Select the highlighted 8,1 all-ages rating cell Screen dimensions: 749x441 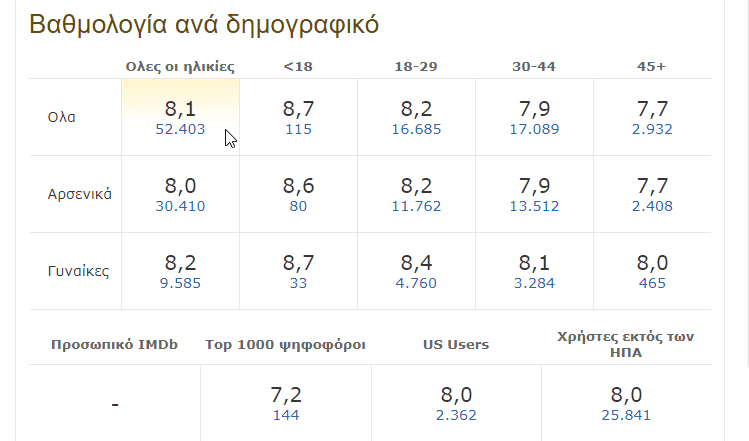(x=181, y=117)
